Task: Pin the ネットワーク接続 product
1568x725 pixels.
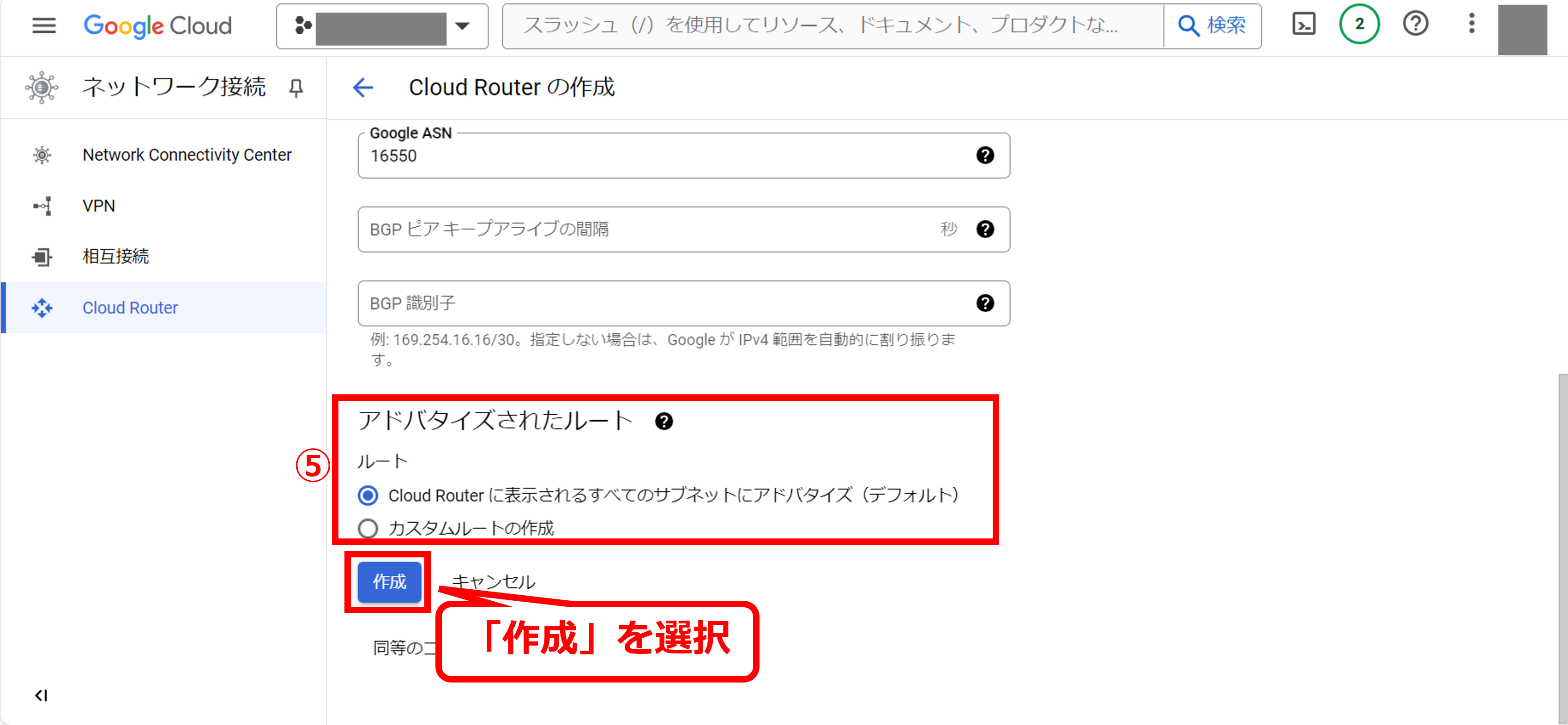Action: pos(296,88)
